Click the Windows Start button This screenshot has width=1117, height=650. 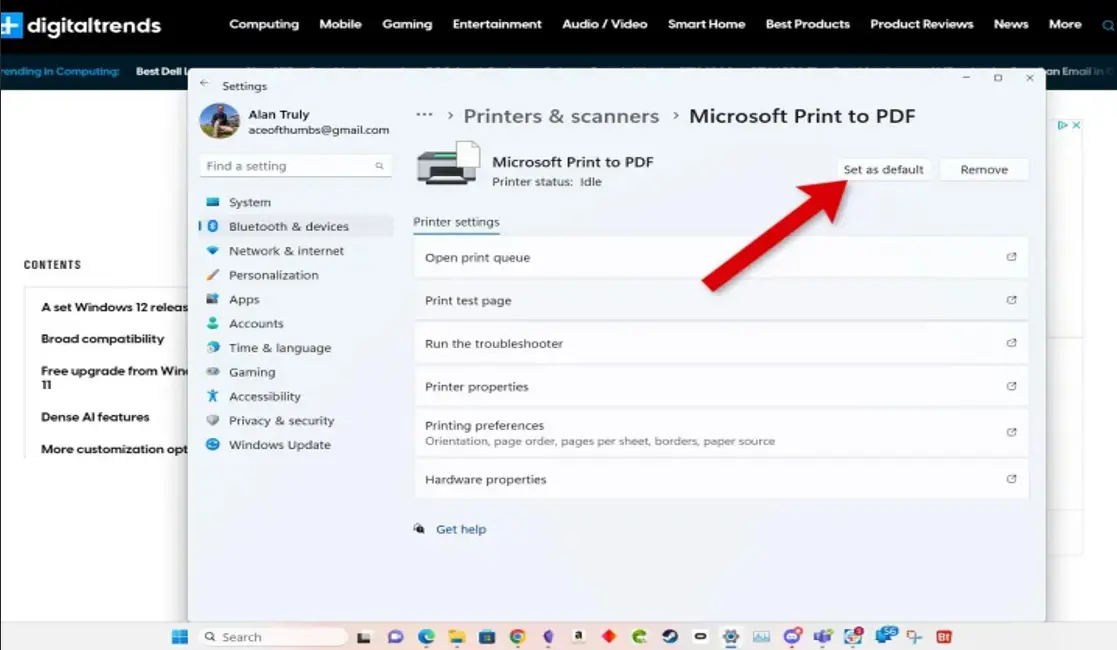tap(180, 636)
